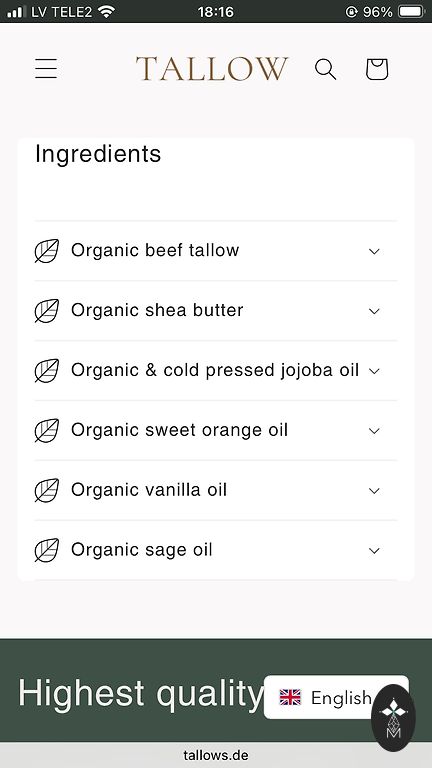
Task: Open the hamburger navigation menu
Action: click(46, 69)
